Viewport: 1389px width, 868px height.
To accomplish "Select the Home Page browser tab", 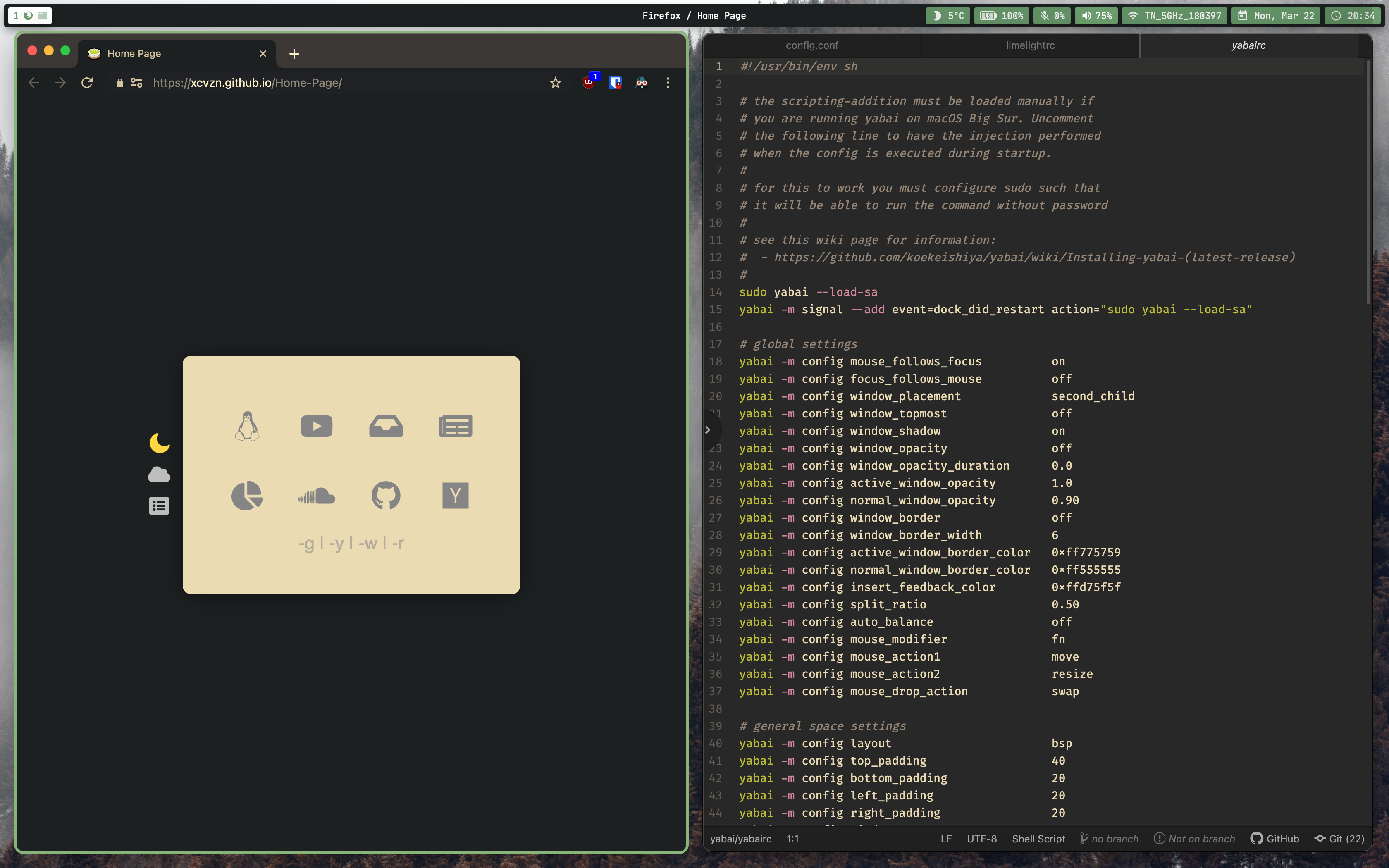I will coord(177,53).
